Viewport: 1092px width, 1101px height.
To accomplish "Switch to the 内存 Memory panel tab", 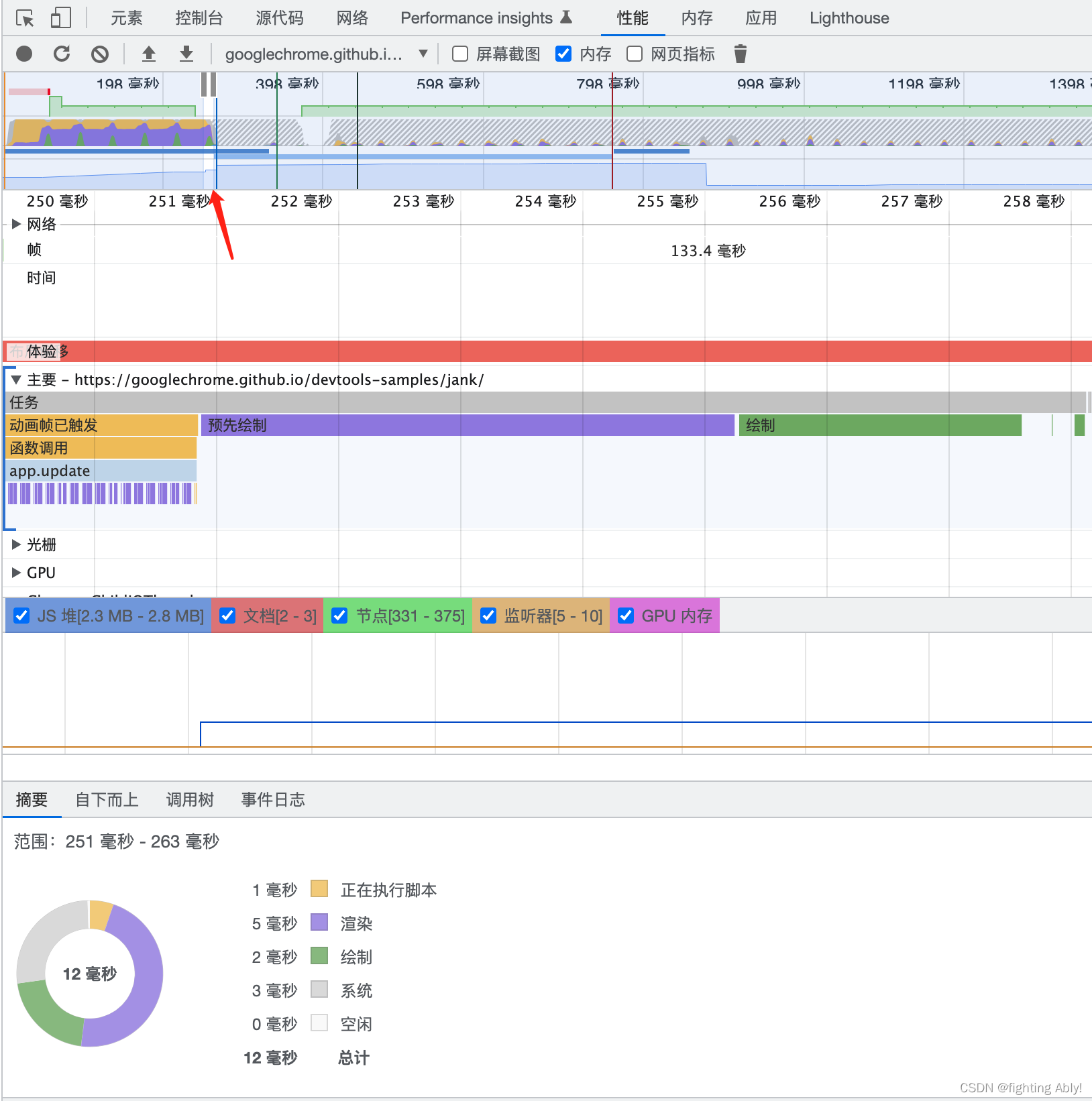I will (697, 18).
